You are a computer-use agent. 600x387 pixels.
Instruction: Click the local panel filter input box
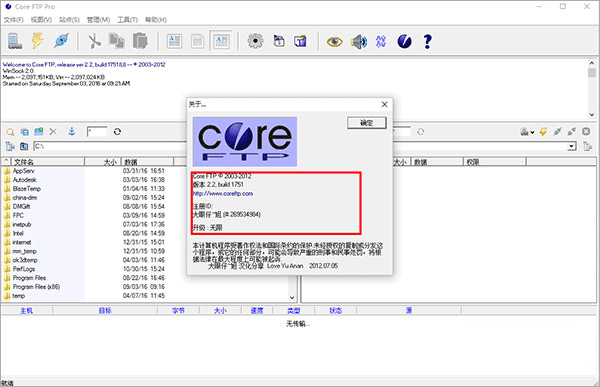click(x=97, y=132)
